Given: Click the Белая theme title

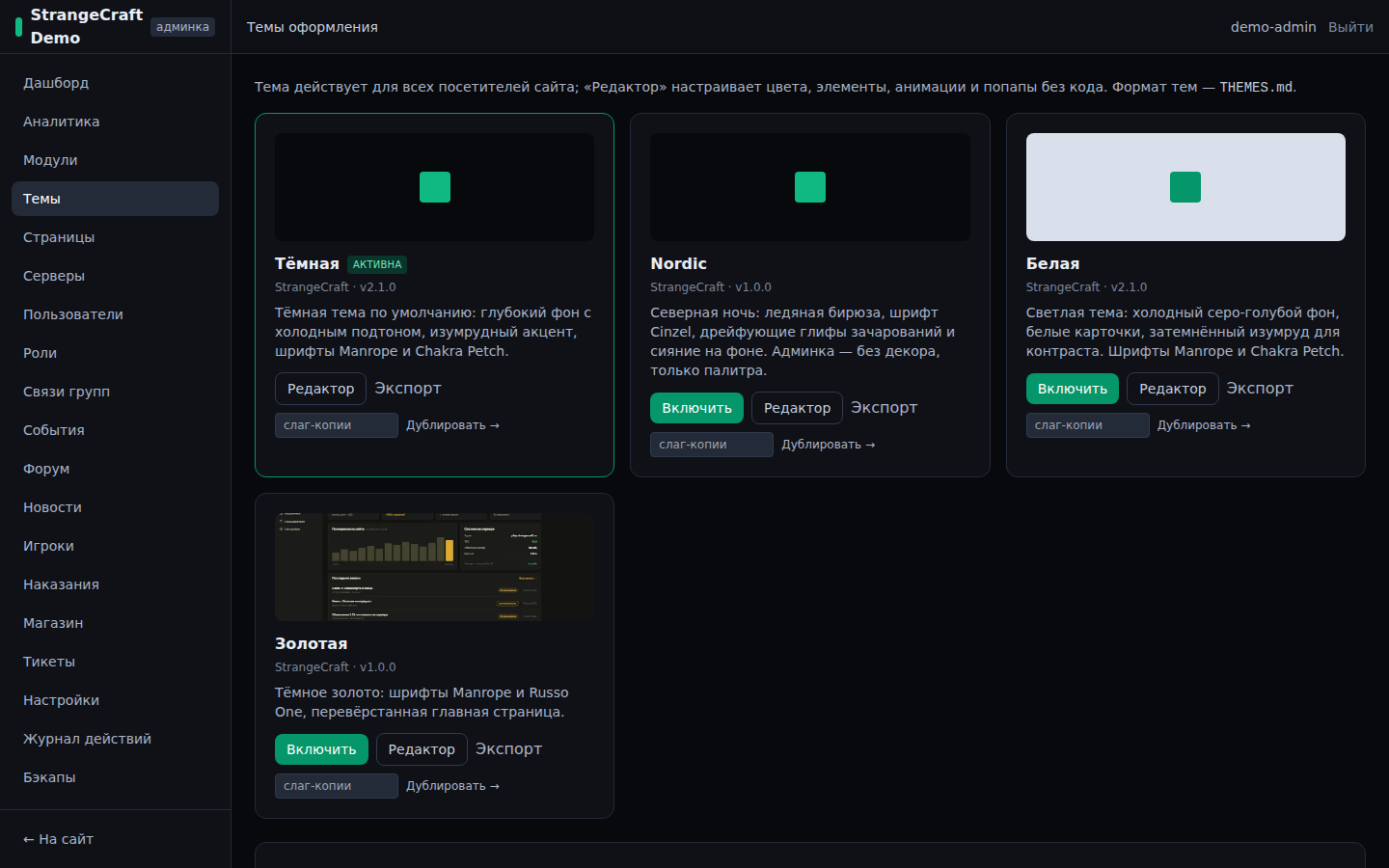Looking at the screenshot, I should [1052, 263].
